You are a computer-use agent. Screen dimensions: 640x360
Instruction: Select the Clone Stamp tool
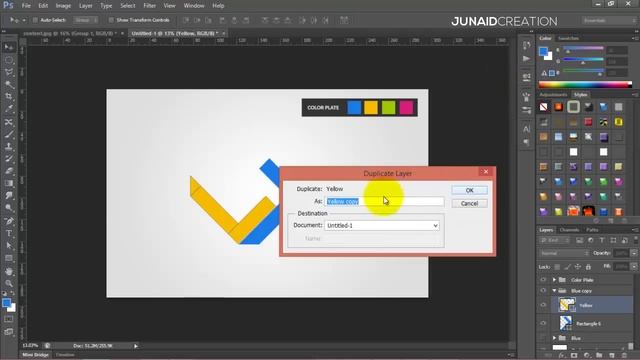[9, 147]
